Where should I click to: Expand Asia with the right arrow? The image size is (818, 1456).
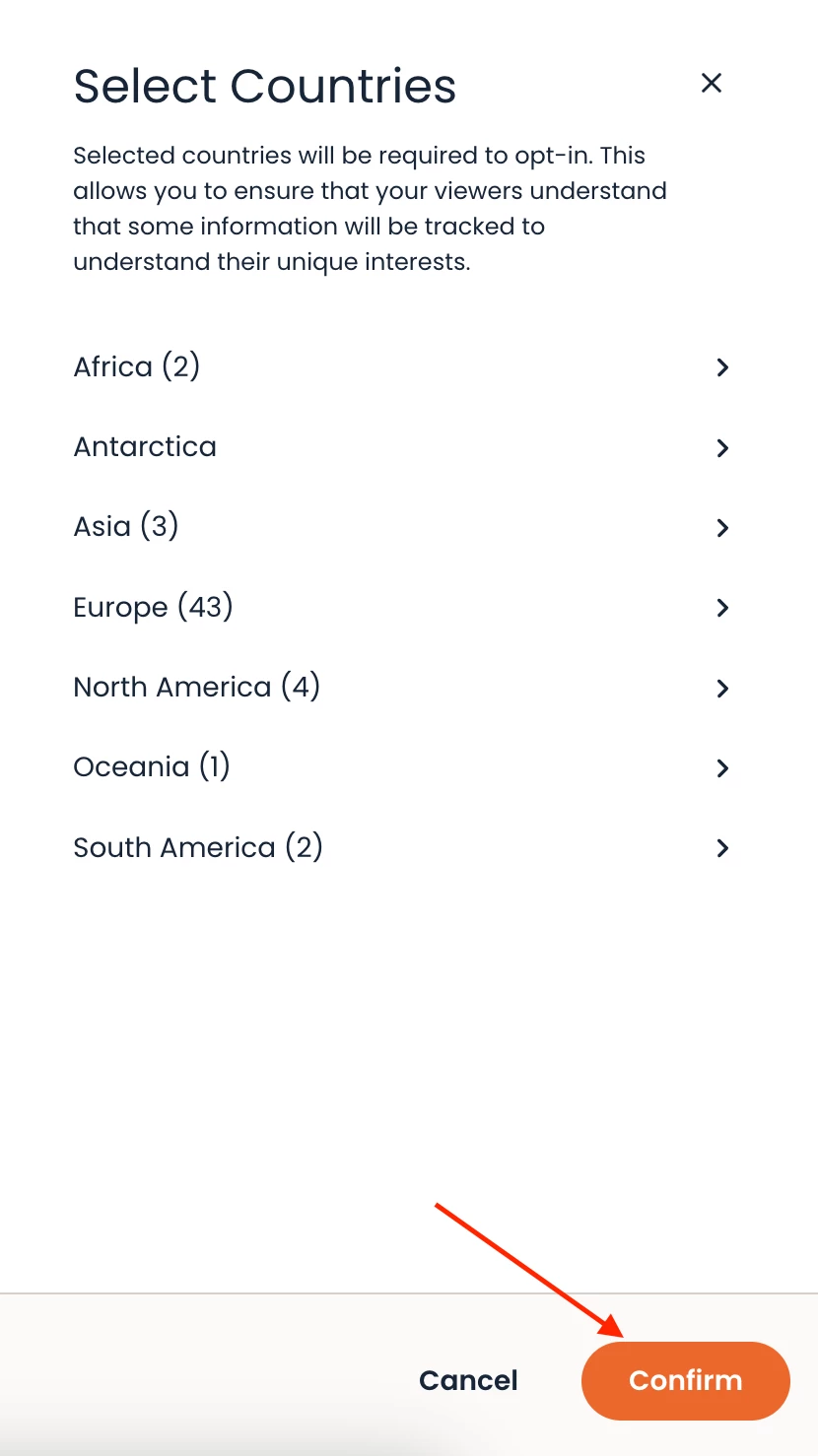tap(722, 528)
